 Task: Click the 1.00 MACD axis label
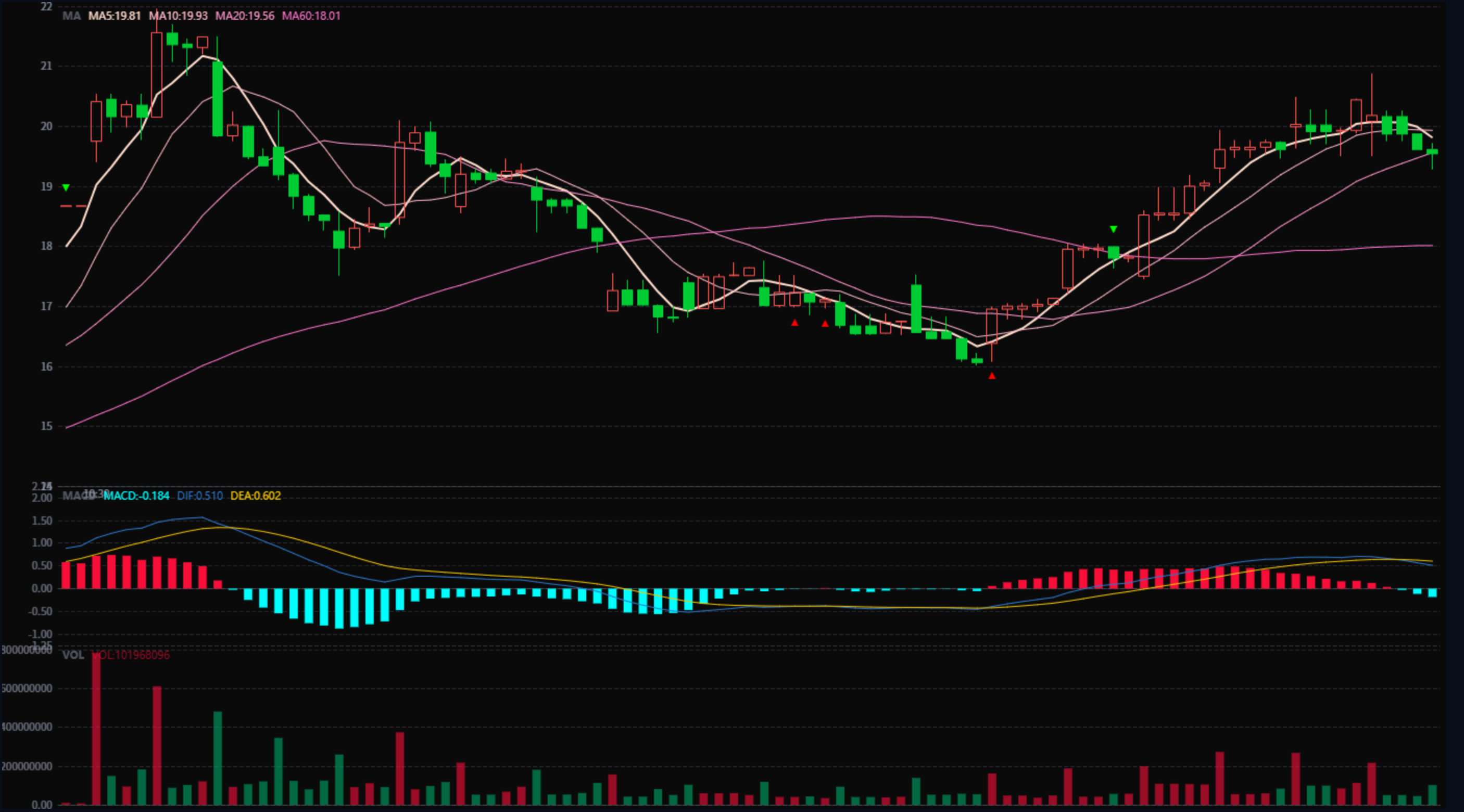[x=42, y=543]
